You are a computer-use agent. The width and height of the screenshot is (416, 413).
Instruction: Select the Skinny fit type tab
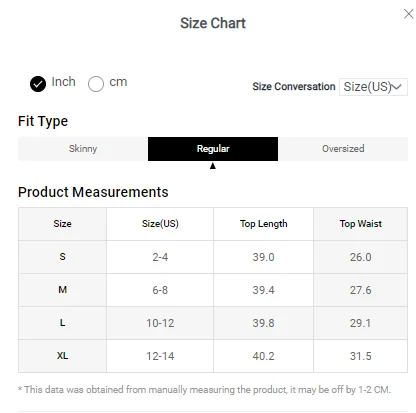pyautogui.click(x=83, y=149)
